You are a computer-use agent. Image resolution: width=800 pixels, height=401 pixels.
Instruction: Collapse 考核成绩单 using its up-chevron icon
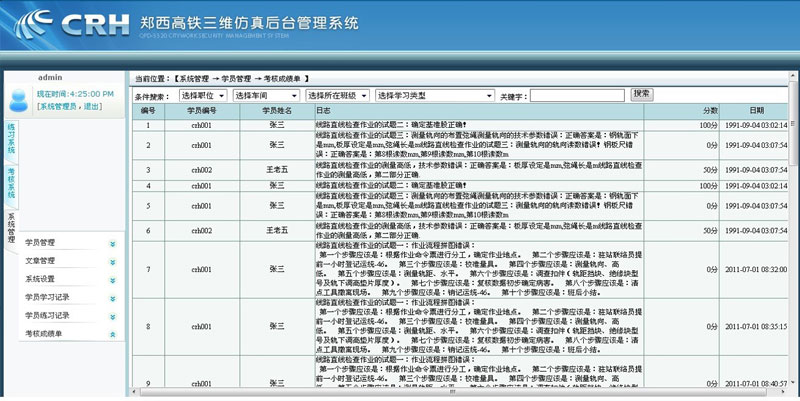pos(113,335)
